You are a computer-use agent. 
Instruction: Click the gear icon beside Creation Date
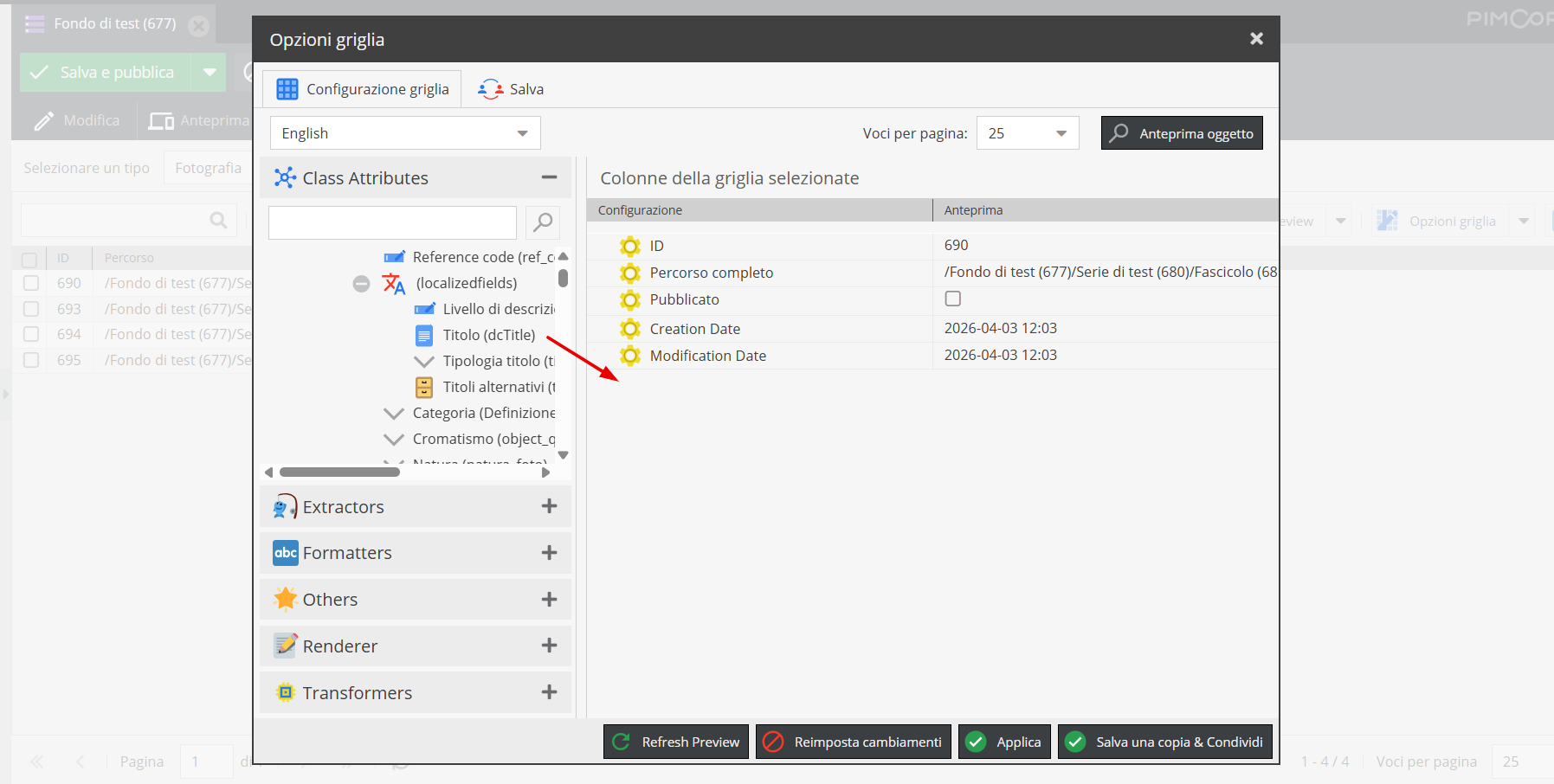[x=630, y=329]
